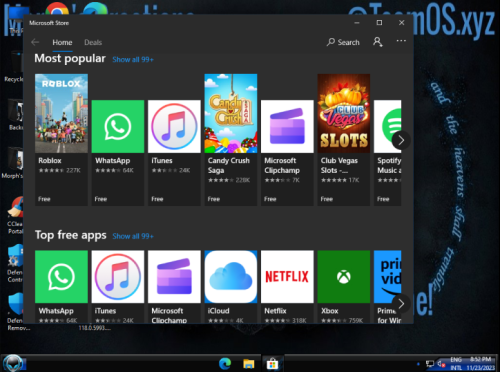Switch to the Home tab

click(62, 42)
